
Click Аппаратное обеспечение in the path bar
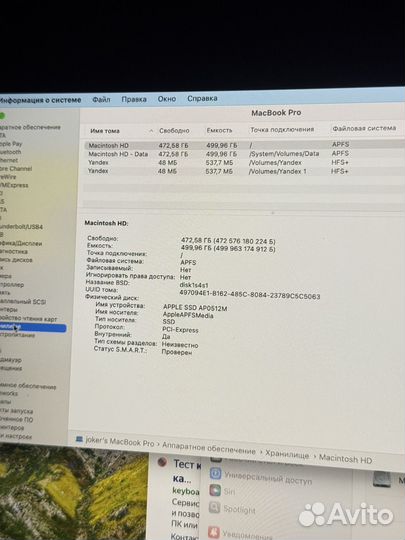(x=209, y=448)
